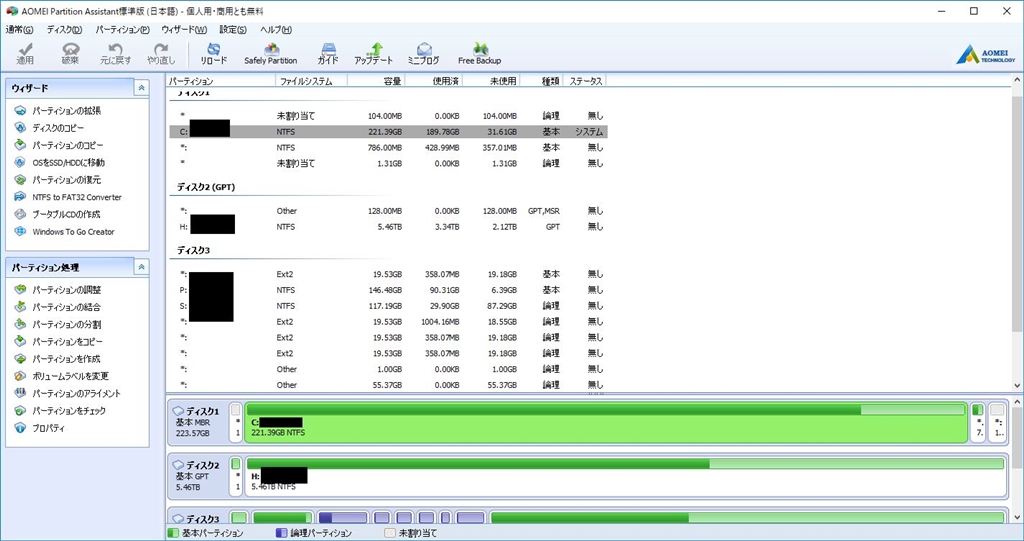The width and height of the screenshot is (1024, 541).
Task: Click the 適用 (Apply) toolbar icon
Action: (25, 54)
